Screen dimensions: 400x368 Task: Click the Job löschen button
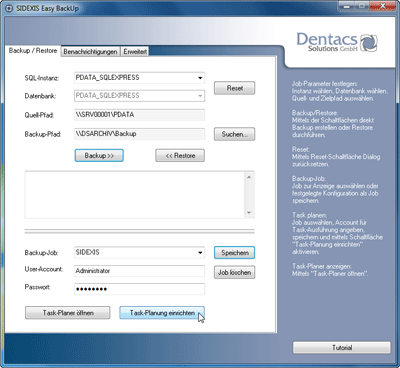pyautogui.click(x=234, y=272)
